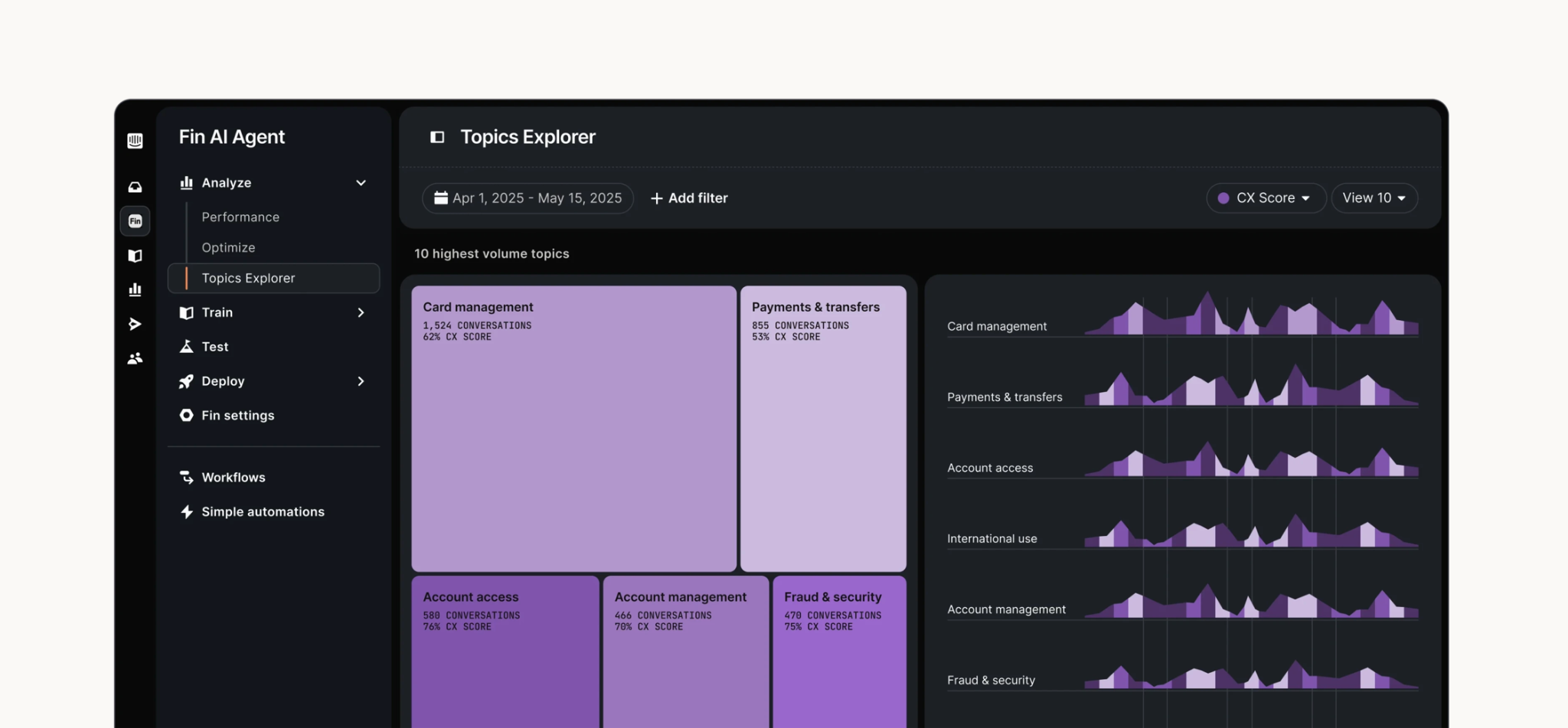
Task: Click the Payments & transfers sparkline row
Action: coord(1182,387)
